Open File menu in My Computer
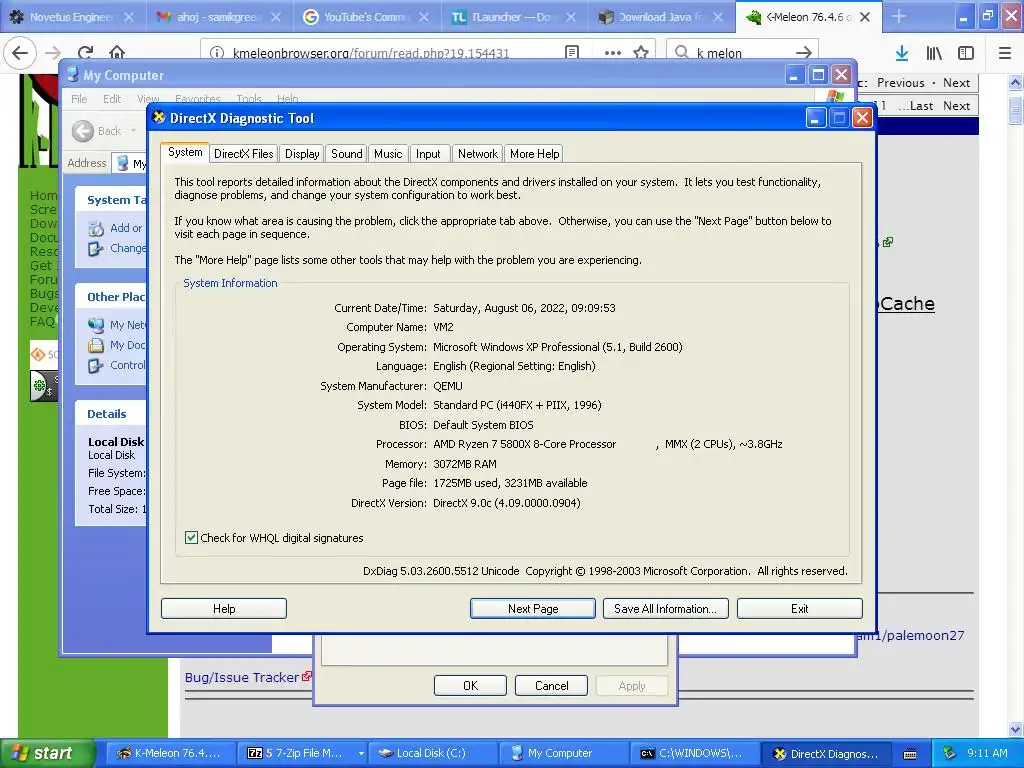The width and height of the screenshot is (1024, 768). [79, 99]
